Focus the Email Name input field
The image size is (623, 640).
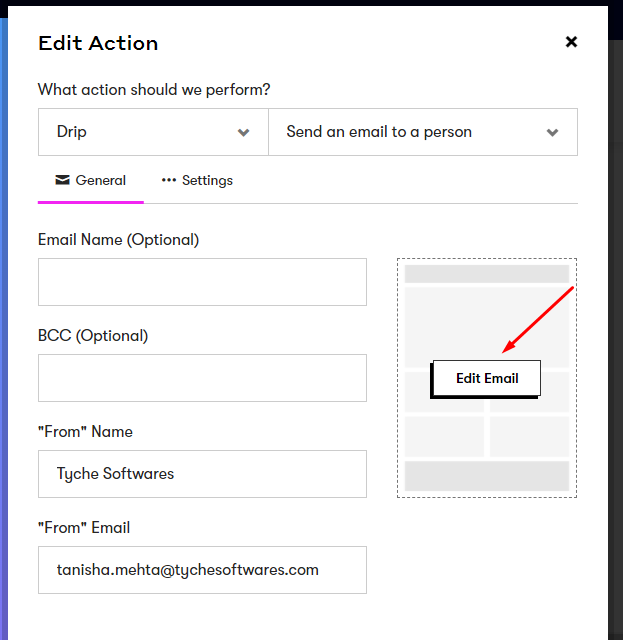202,282
